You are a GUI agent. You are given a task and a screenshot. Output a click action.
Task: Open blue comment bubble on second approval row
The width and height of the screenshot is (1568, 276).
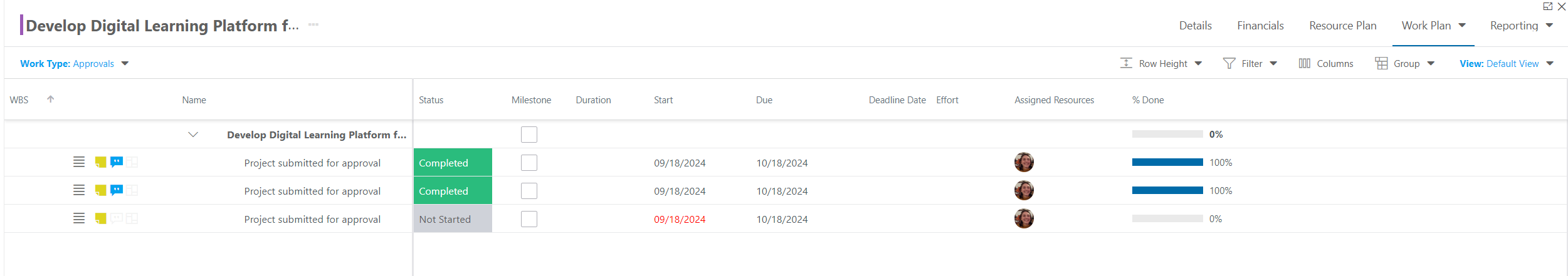point(116,190)
